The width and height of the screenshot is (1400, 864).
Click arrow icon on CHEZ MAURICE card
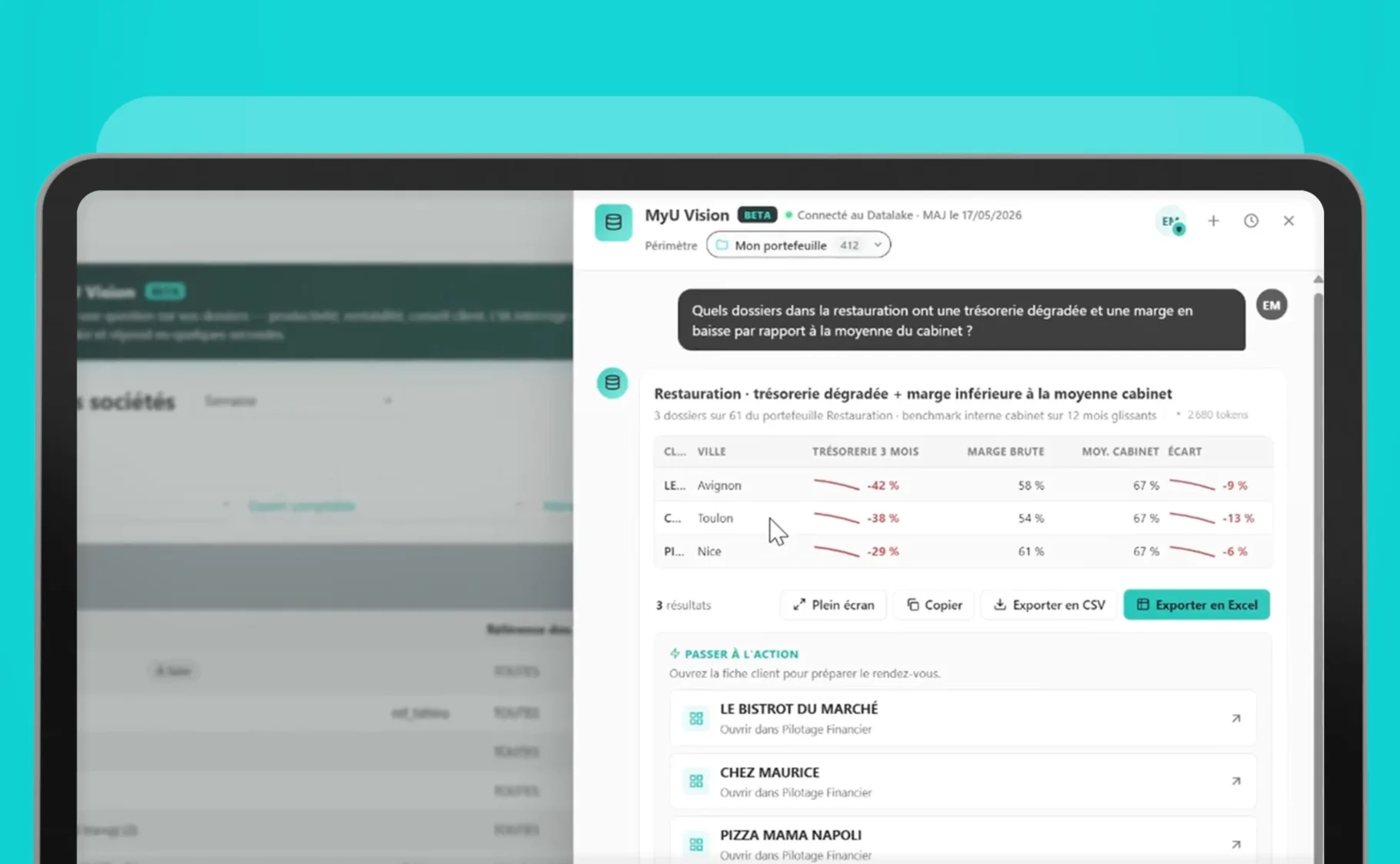(1235, 781)
